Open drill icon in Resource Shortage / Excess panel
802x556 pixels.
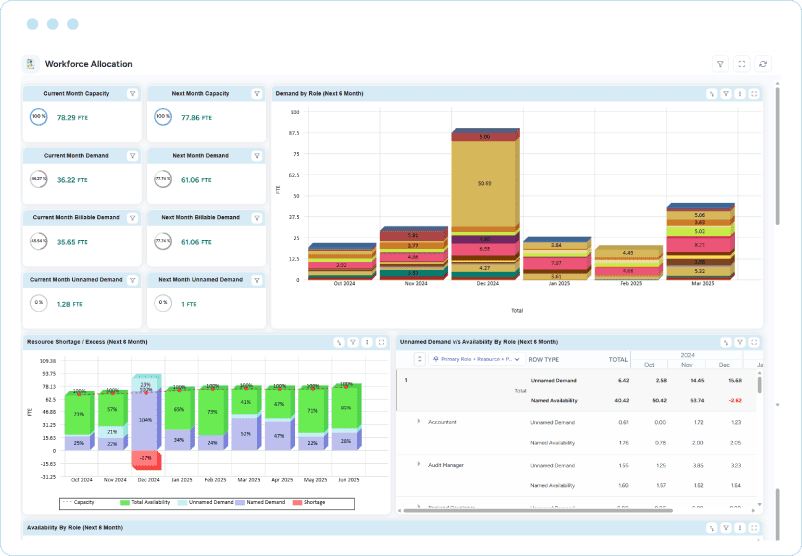339,342
